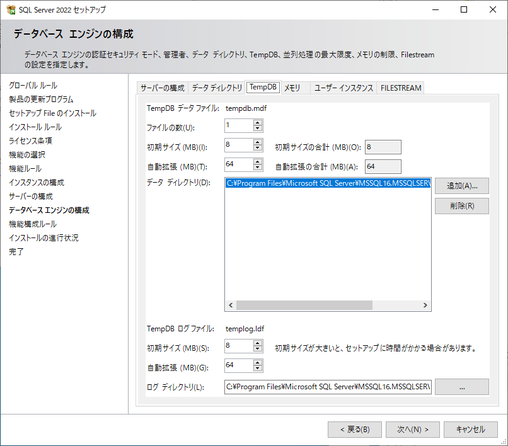Image resolution: width=508 pixels, height=446 pixels.
Task: Decrease log file initial size (初期サイズ (MB)(S)) down arrow
Action: 257,349
